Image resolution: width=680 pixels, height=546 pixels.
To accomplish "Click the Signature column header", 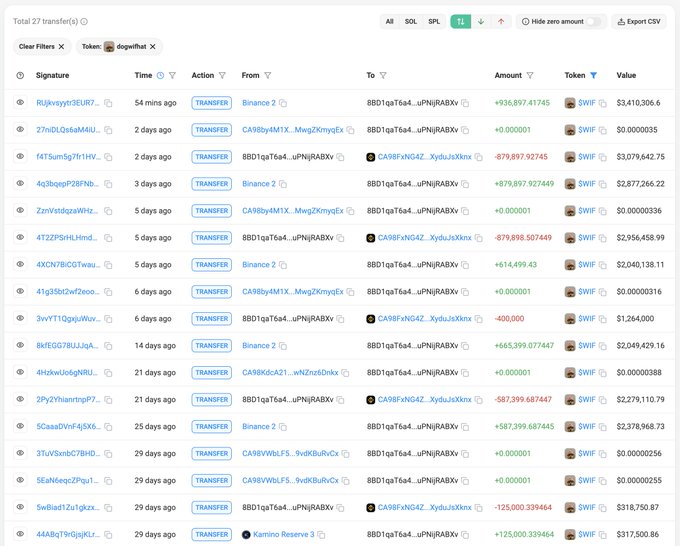I will [x=52, y=75].
